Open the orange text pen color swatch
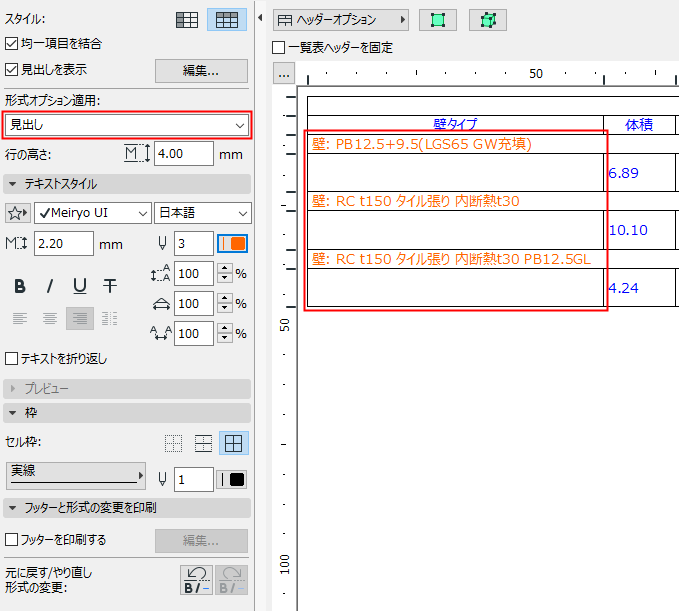 (233, 243)
